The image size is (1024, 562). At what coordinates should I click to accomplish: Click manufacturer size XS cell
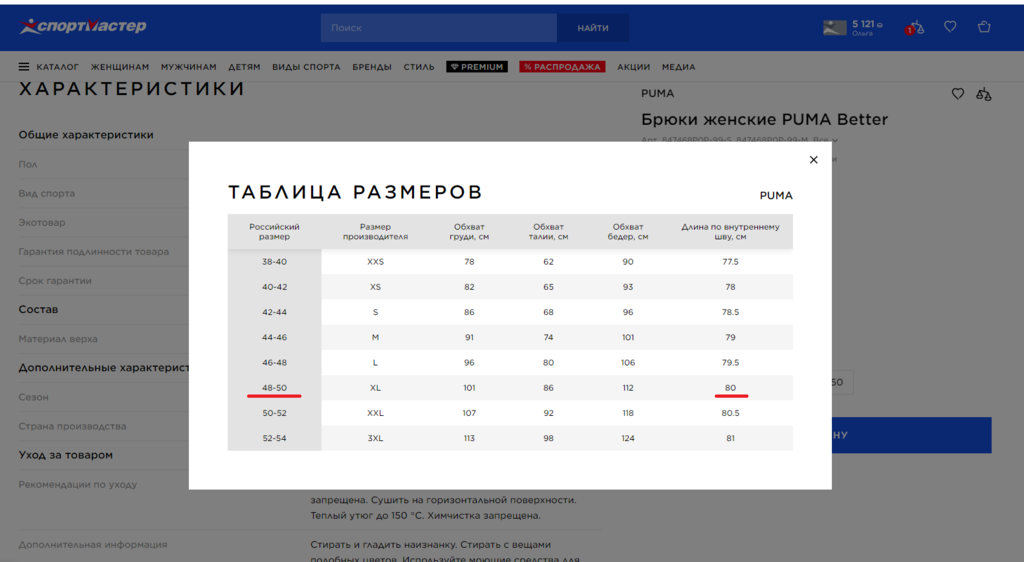376,287
